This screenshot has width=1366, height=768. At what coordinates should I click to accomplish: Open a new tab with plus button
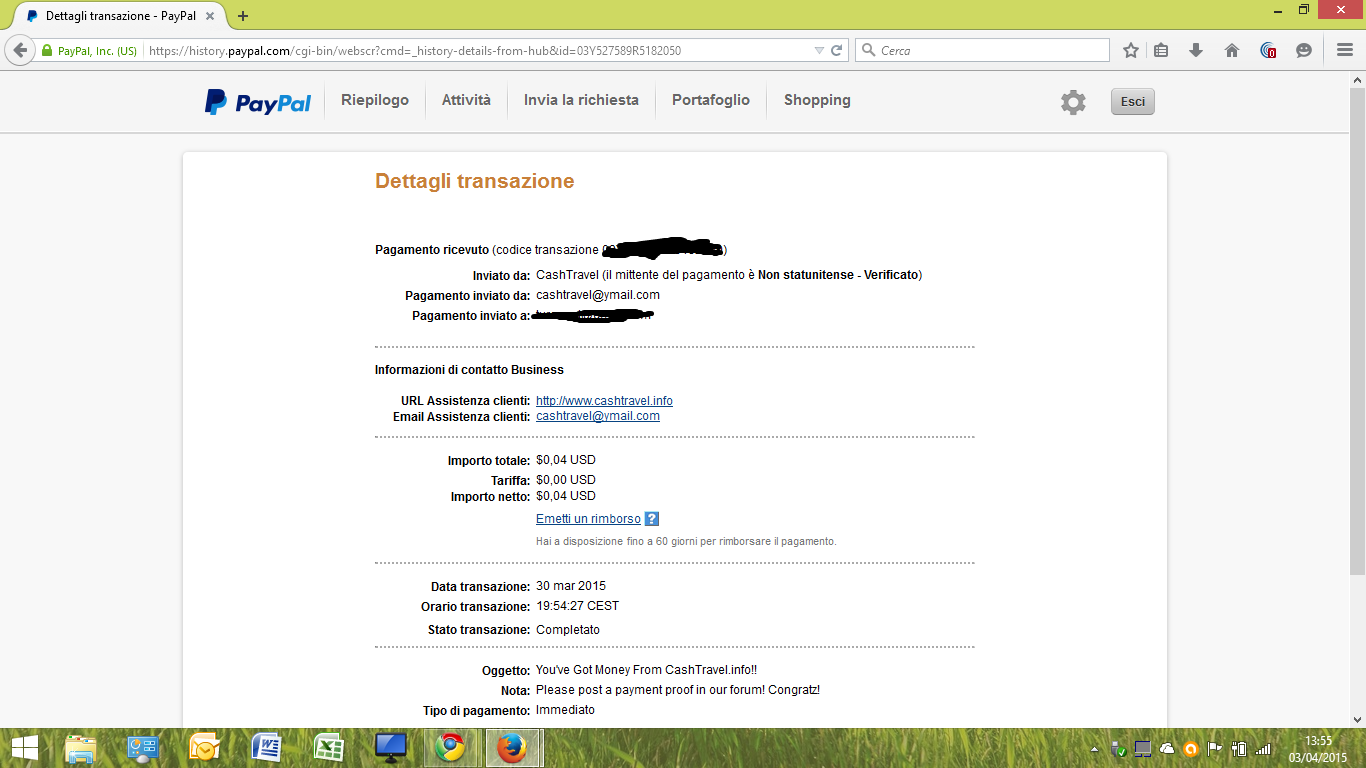point(243,16)
